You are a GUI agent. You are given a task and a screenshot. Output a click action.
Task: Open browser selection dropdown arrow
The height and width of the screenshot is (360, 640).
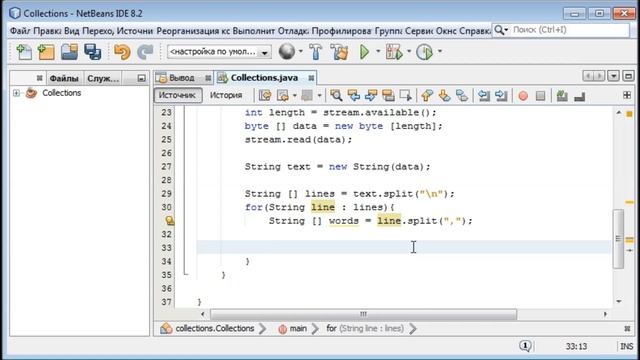(x=301, y=51)
